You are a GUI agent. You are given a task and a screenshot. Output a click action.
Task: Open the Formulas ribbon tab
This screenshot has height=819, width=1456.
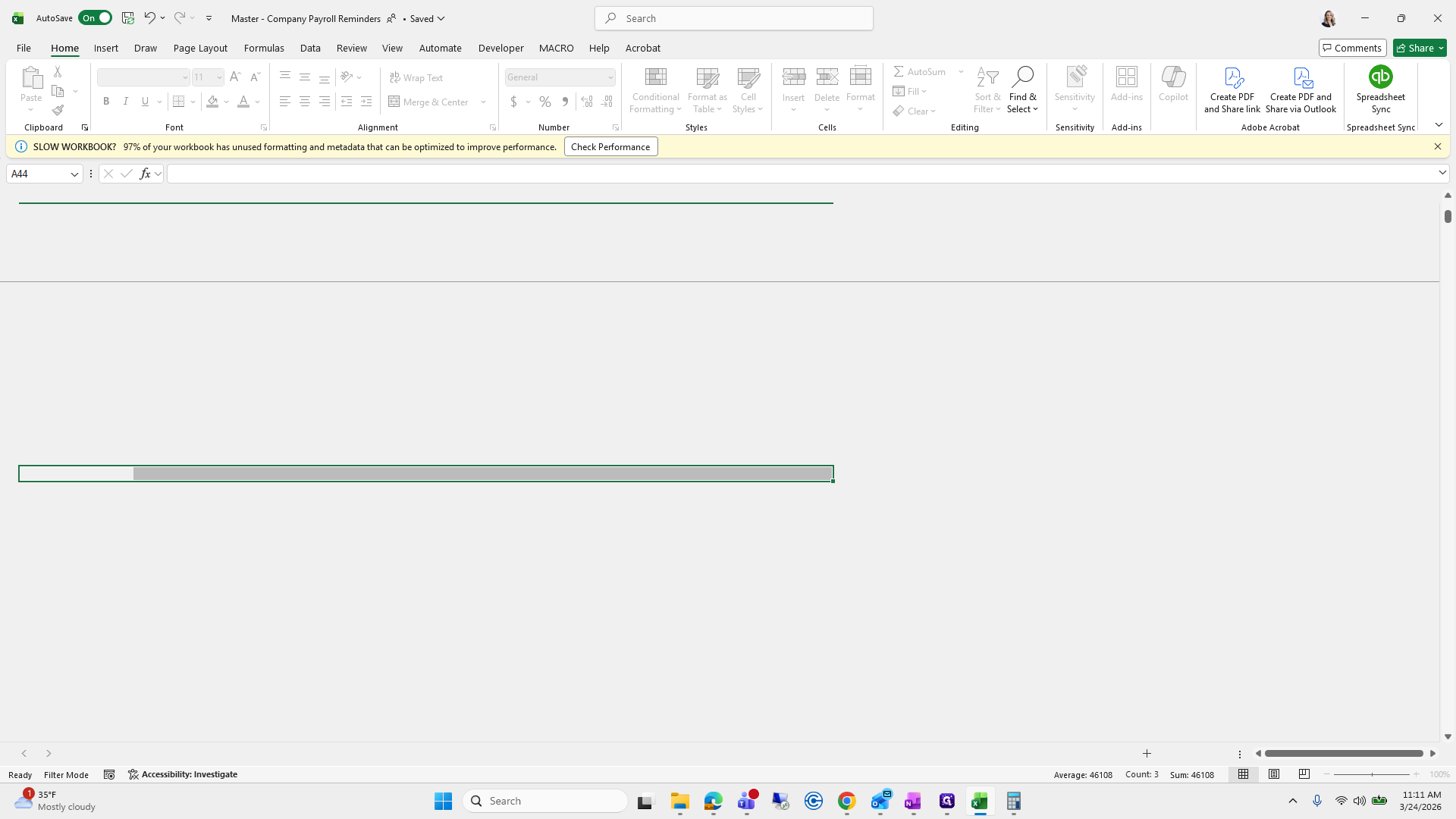pos(264,48)
